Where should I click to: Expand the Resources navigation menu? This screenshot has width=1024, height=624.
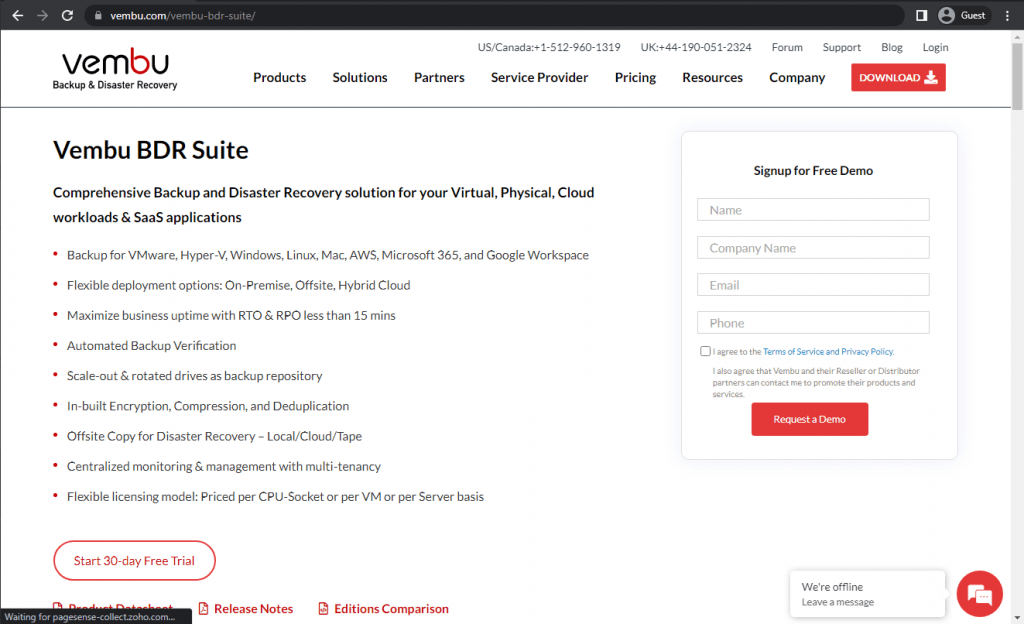tap(712, 78)
